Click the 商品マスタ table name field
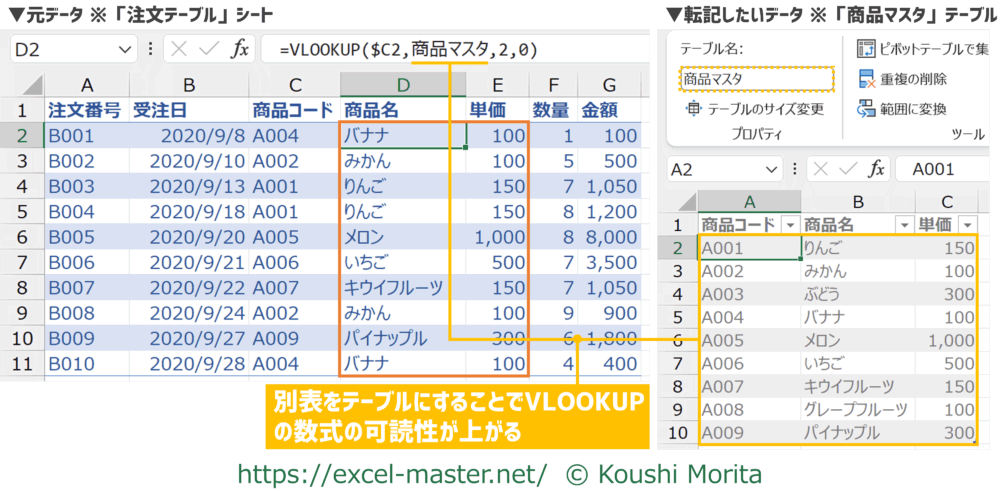Viewport: 1000px width, 491px height. tap(755, 78)
